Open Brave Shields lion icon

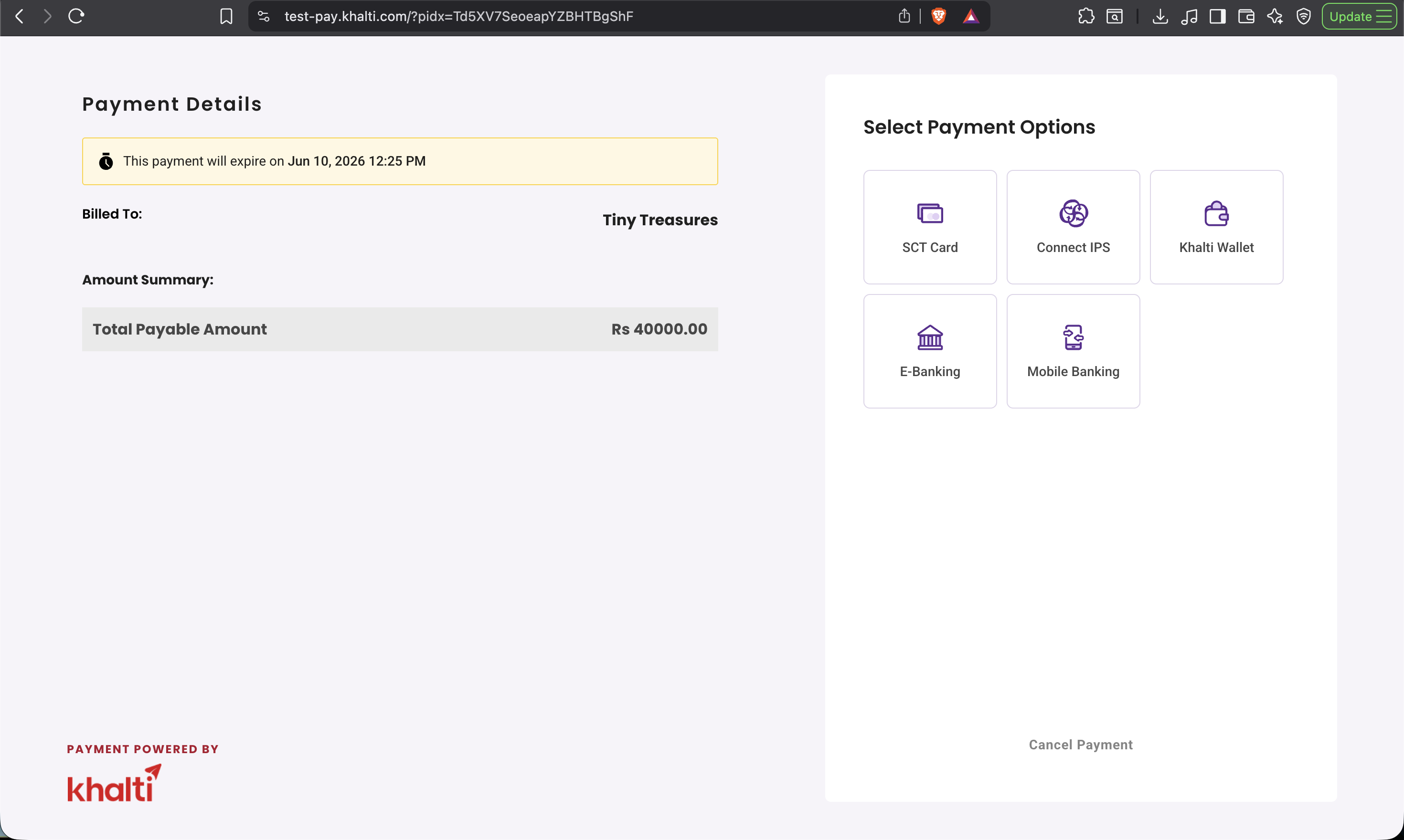(x=938, y=16)
